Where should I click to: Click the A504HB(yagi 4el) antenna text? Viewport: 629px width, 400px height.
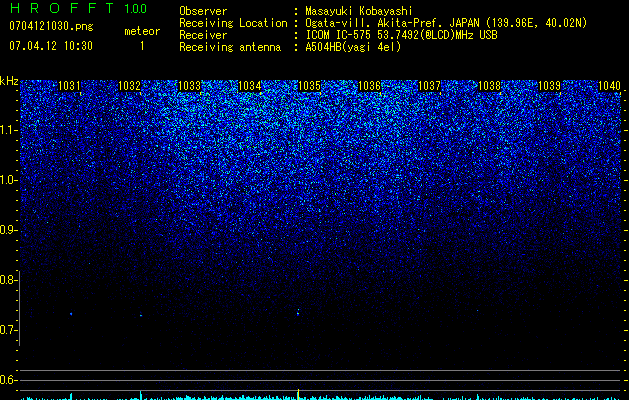point(353,47)
